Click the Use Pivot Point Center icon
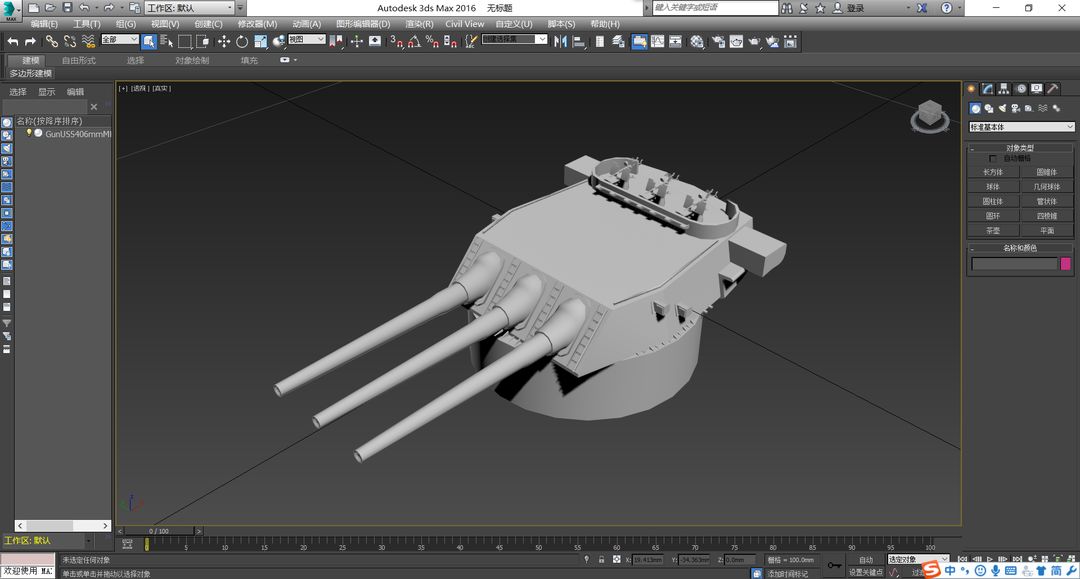Screen dimensions: 1080x579 [x=337, y=41]
